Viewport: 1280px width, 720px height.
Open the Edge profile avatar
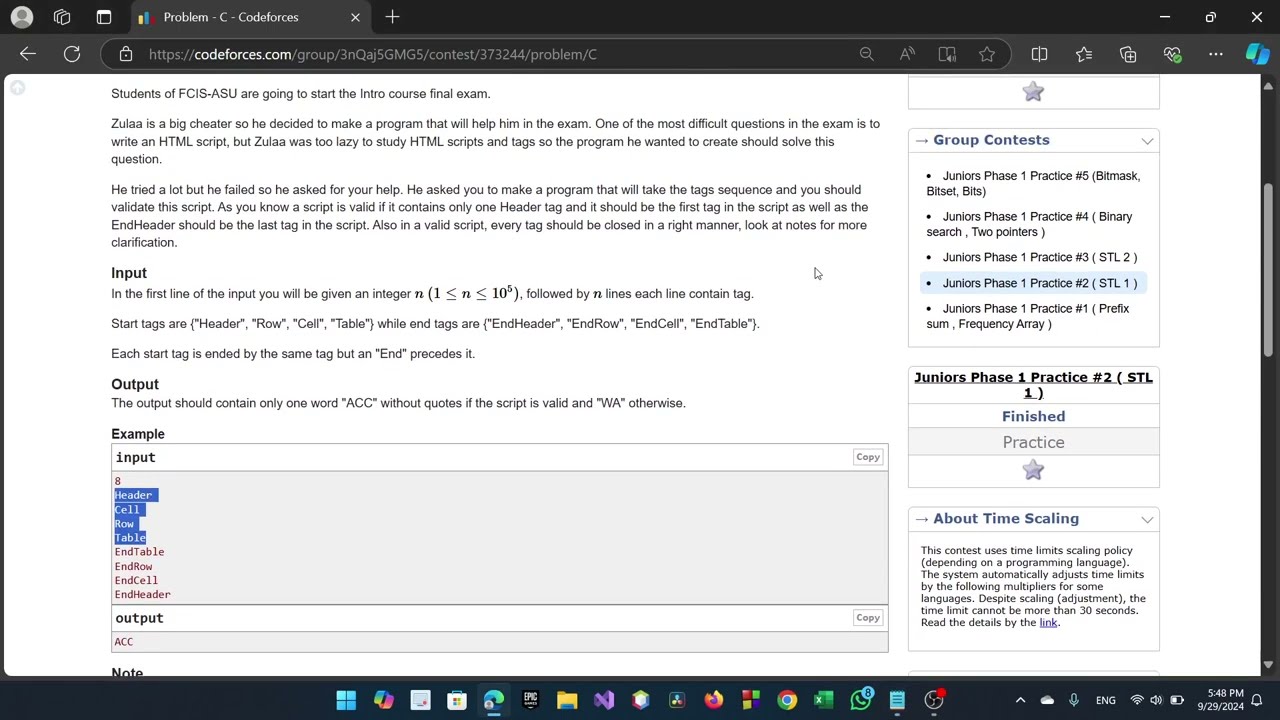[x=21, y=17]
